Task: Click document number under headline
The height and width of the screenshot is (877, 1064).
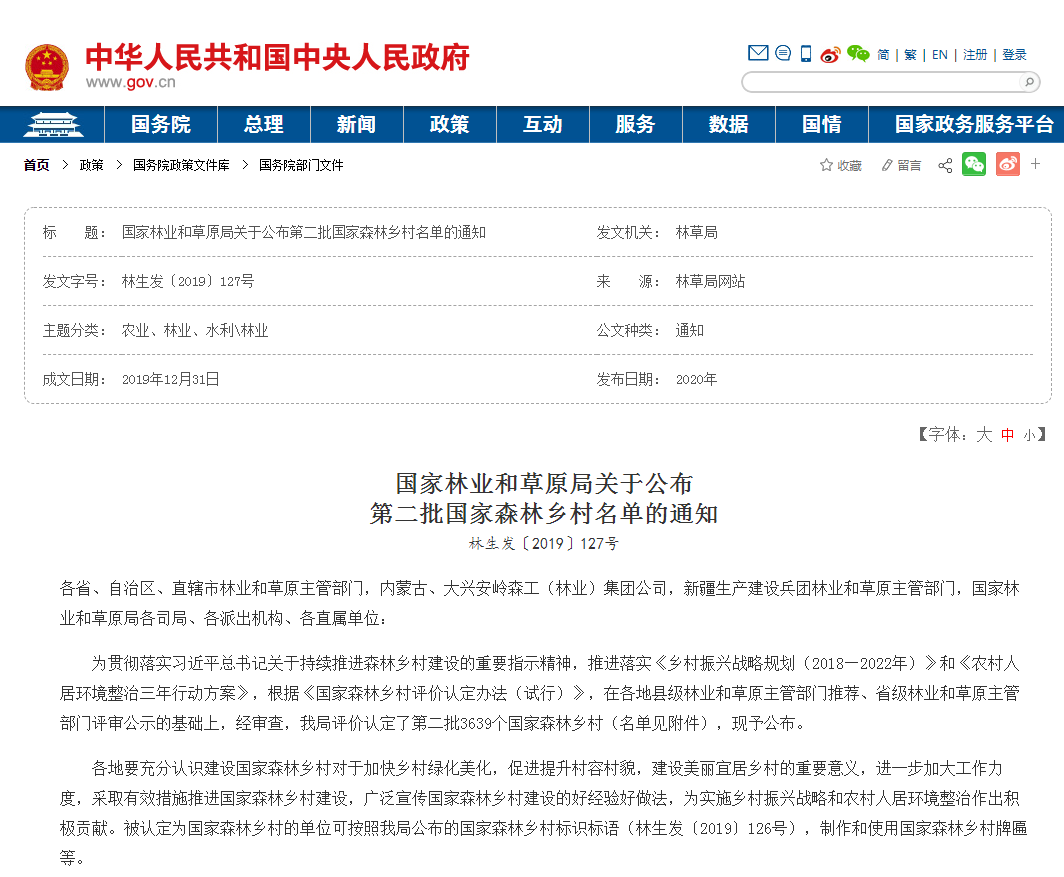Action: point(544,544)
